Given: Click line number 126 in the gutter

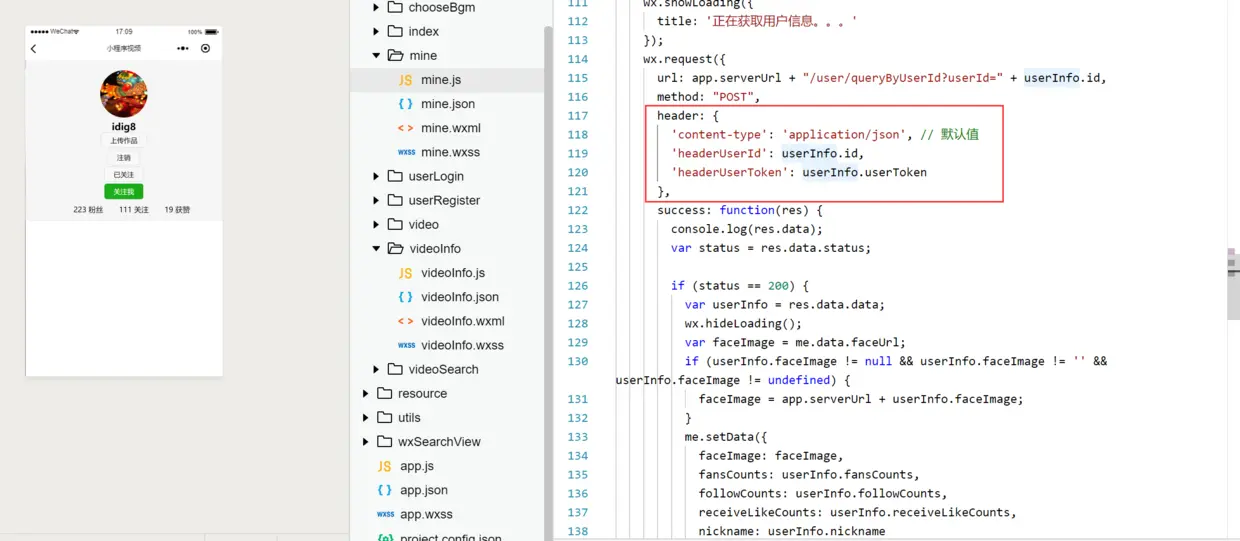Looking at the screenshot, I should 578,286.
